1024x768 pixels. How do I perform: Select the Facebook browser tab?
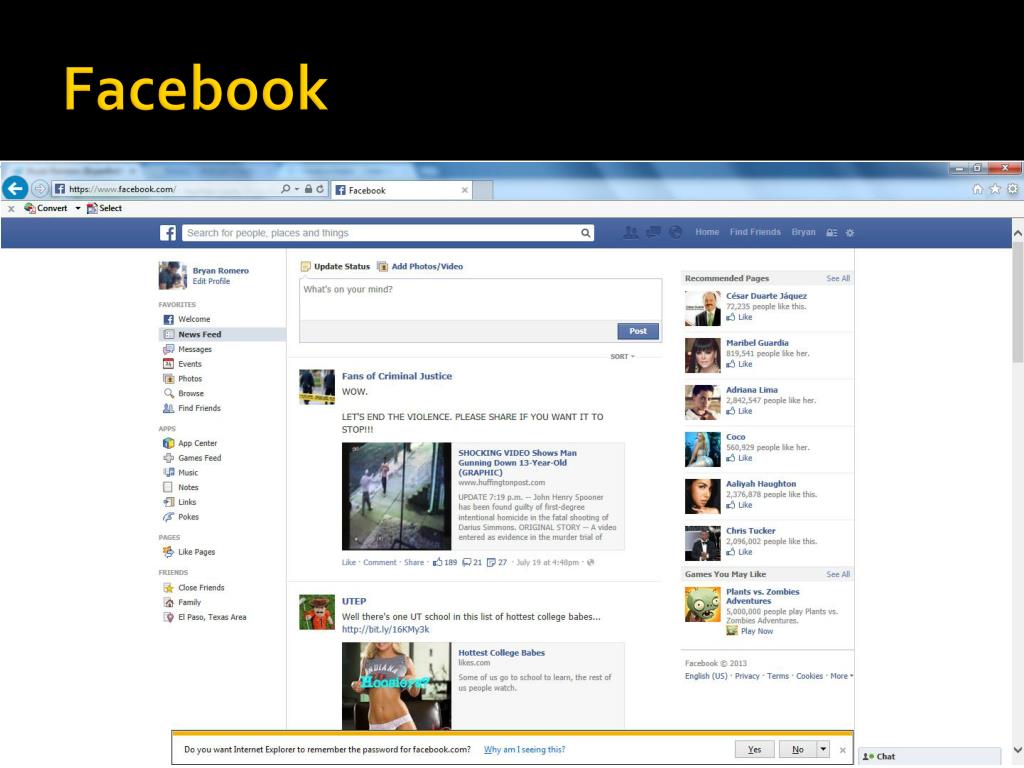[x=402, y=190]
